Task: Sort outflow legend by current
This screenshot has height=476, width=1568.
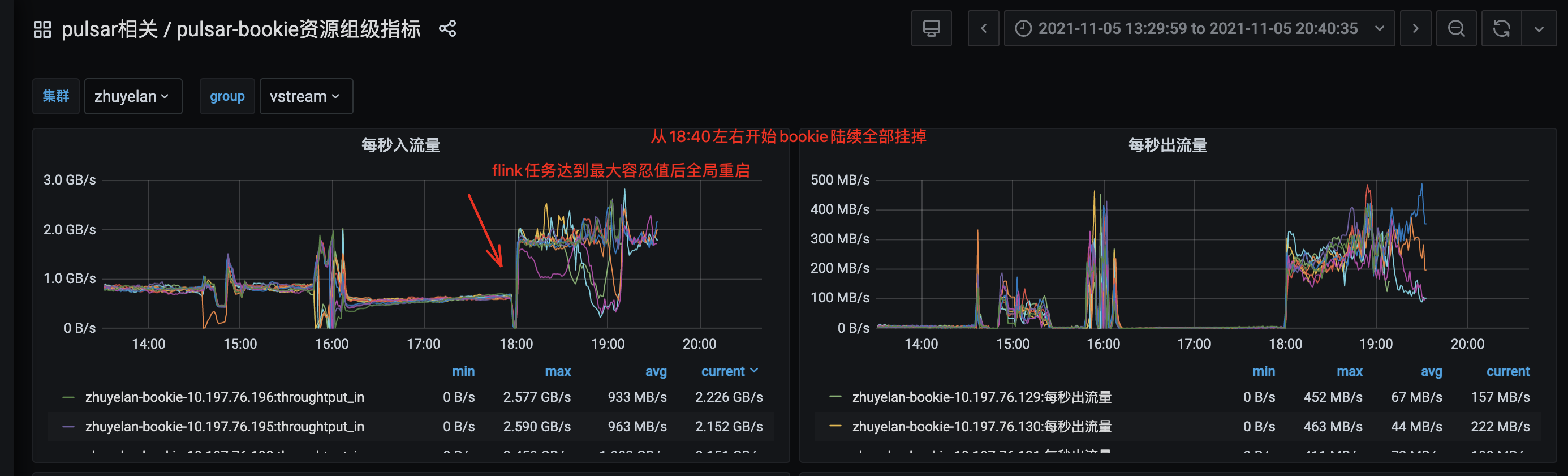Action: point(1507,371)
